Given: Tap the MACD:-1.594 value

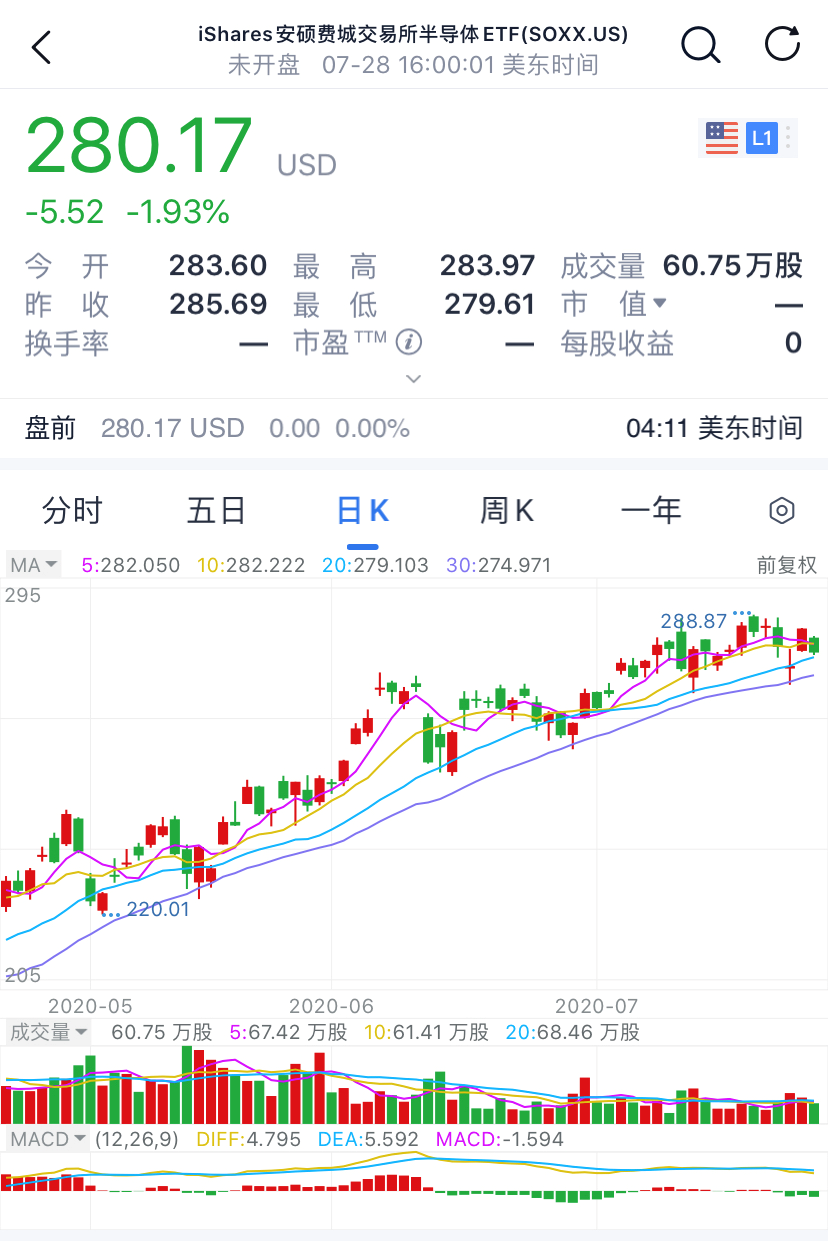Looking at the screenshot, I should coord(500,1139).
